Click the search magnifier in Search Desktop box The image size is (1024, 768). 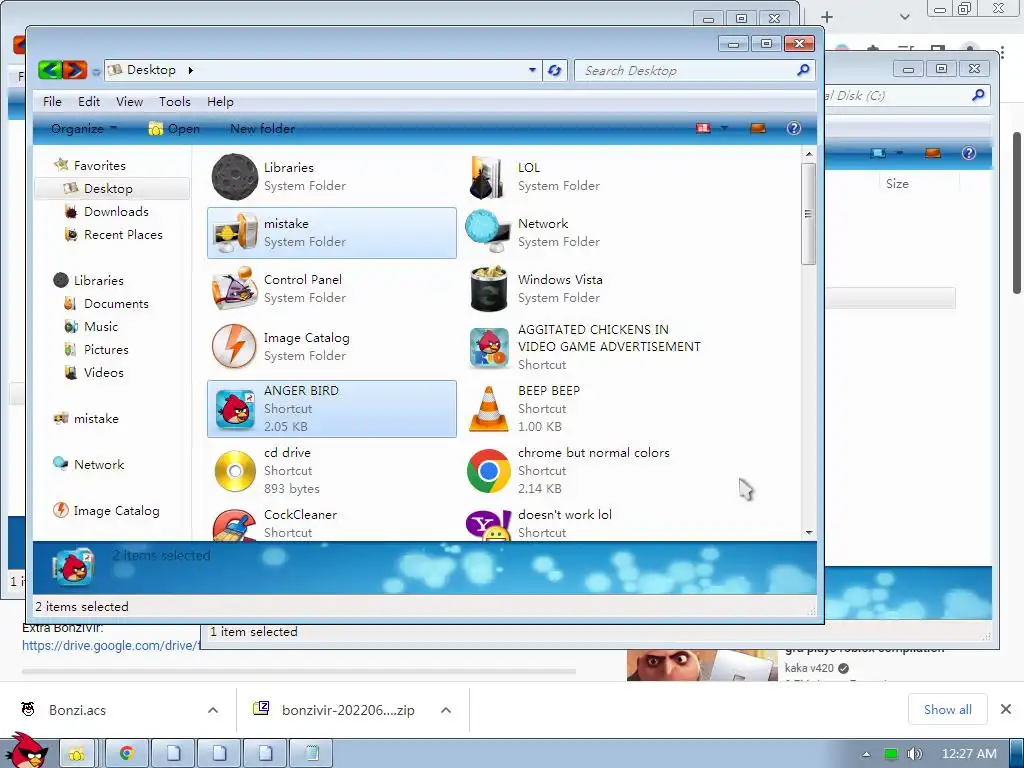pos(803,70)
